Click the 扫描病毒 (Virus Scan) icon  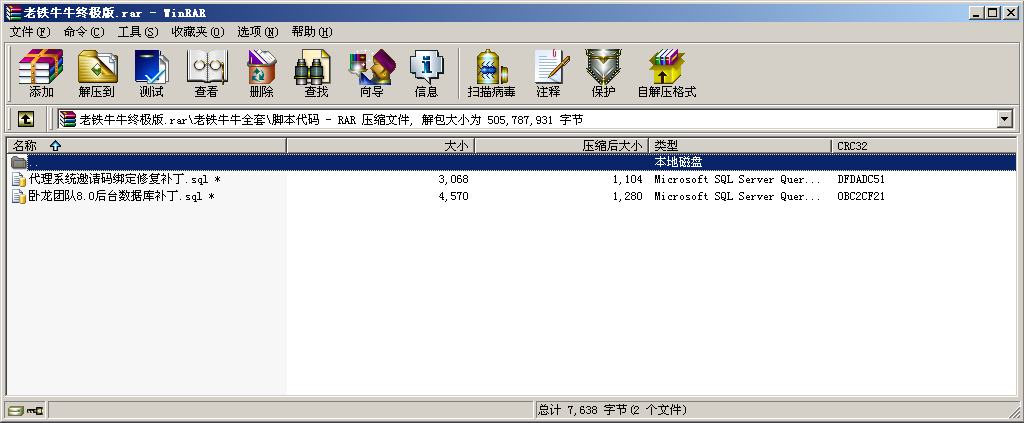click(491, 73)
